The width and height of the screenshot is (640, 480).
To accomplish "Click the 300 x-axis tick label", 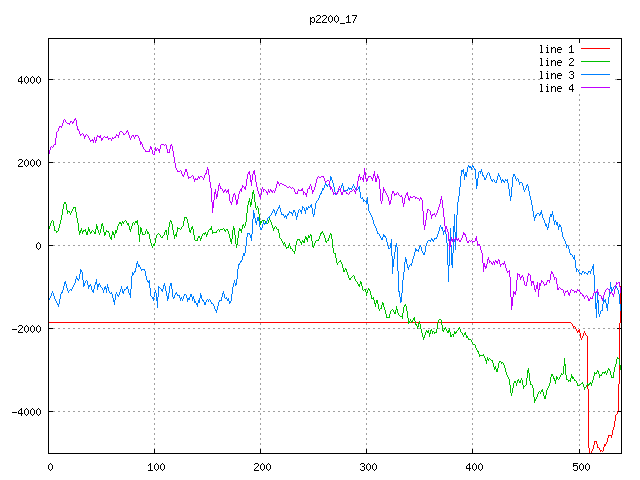I will pos(367,466).
